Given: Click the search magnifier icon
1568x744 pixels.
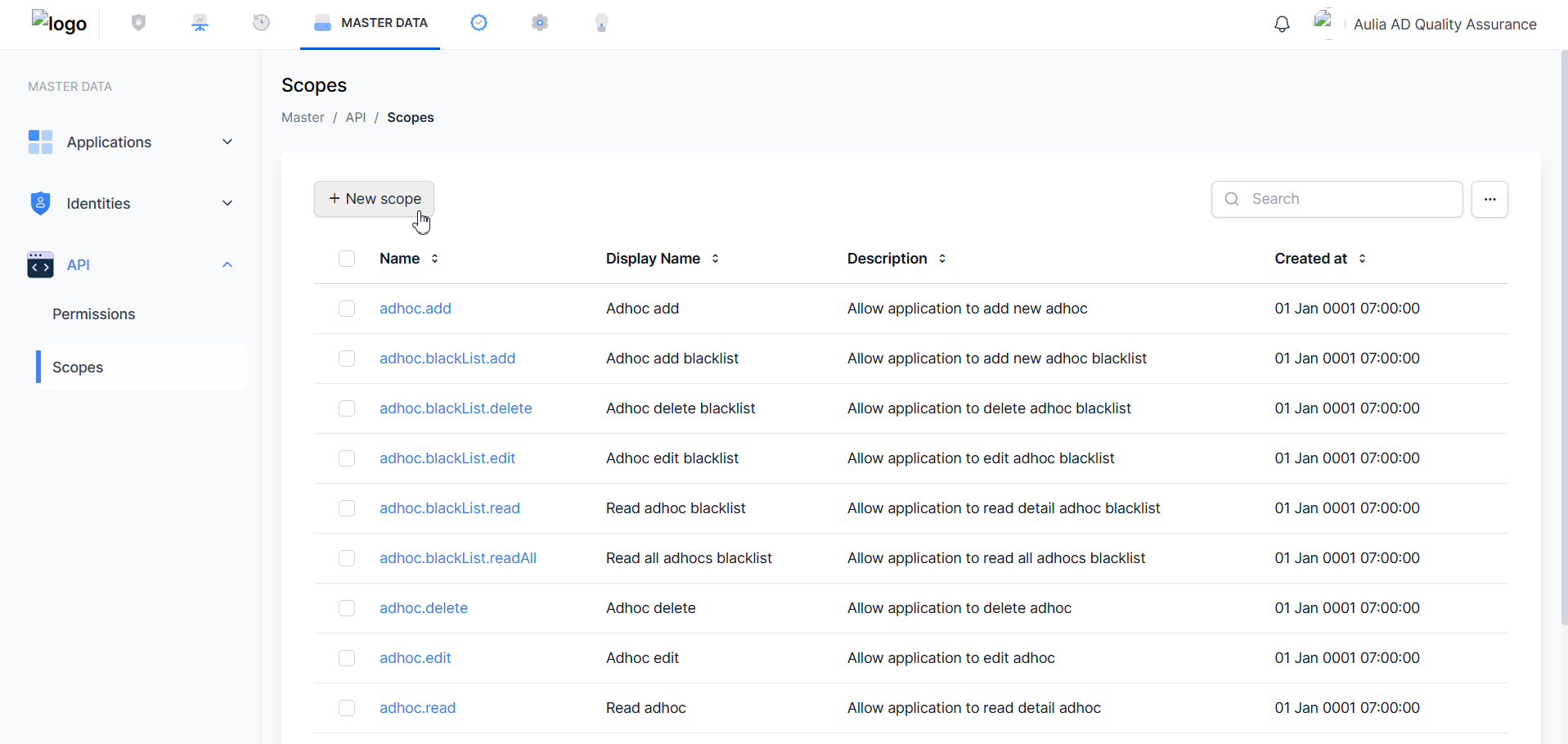Looking at the screenshot, I should point(1232,199).
